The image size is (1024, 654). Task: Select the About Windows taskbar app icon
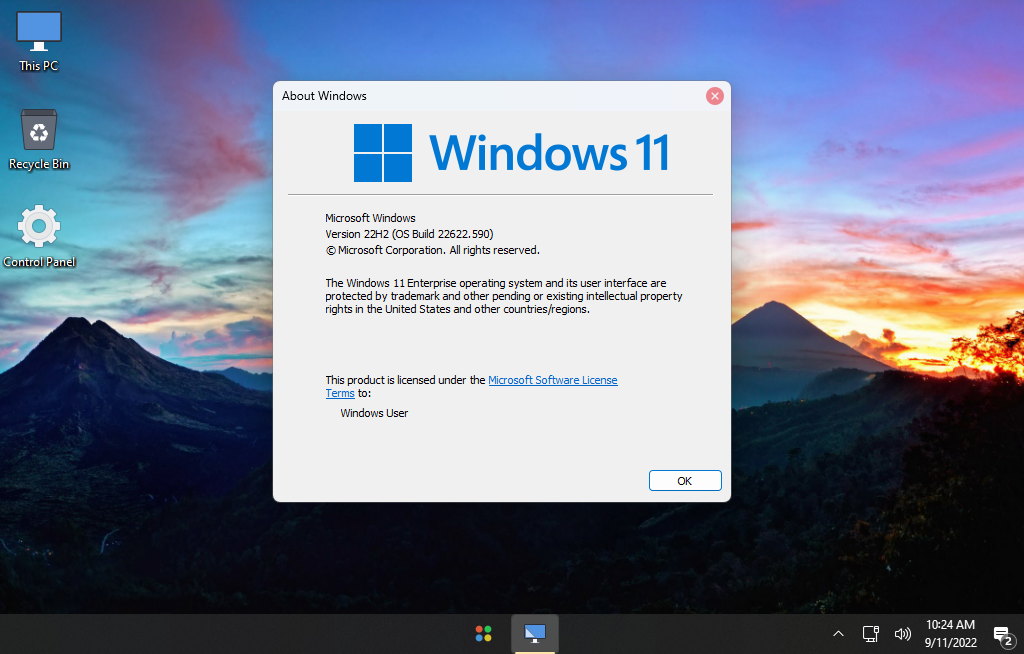tap(535, 633)
